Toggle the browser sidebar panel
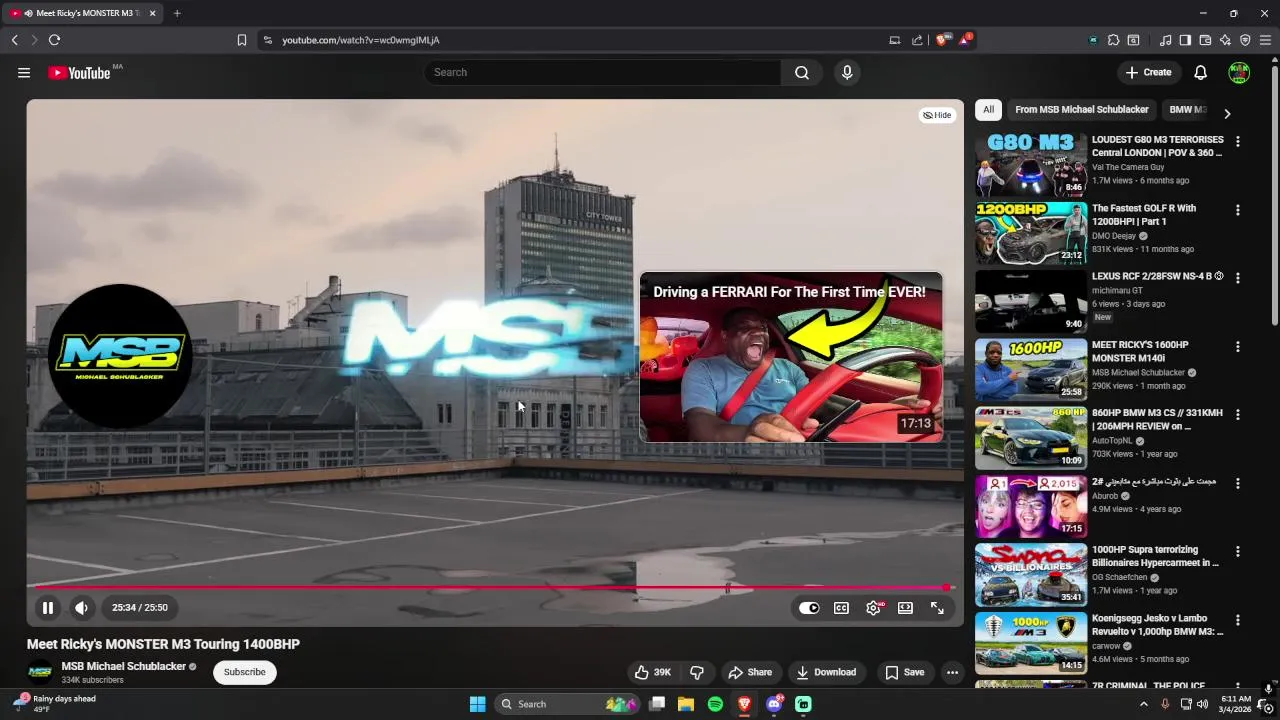The height and width of the screenshot is (720, 1280). coord(1185,40)
